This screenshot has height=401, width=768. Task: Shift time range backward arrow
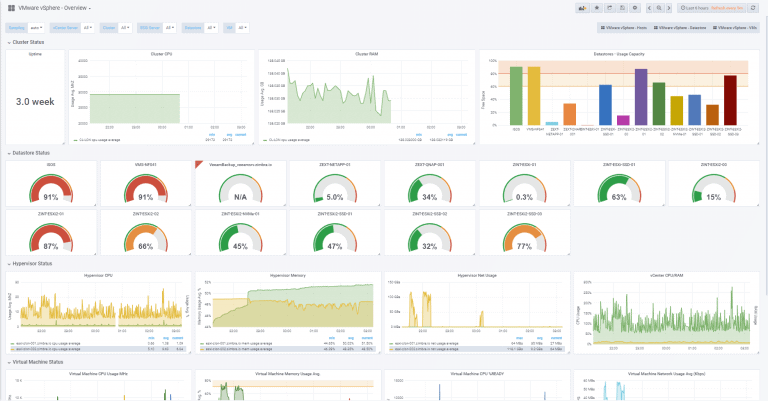(649, 8)
